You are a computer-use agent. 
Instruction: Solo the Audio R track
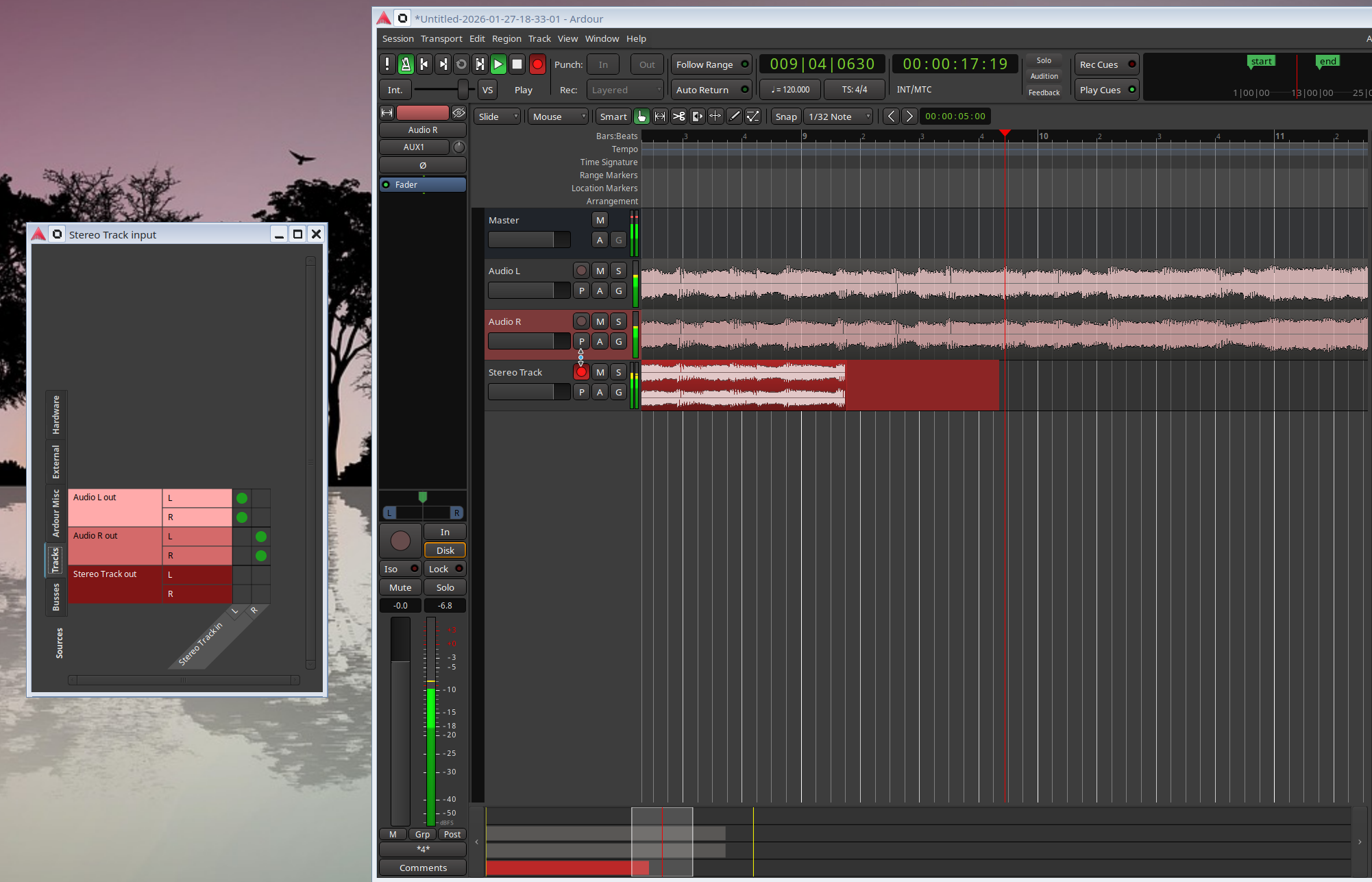618,321
